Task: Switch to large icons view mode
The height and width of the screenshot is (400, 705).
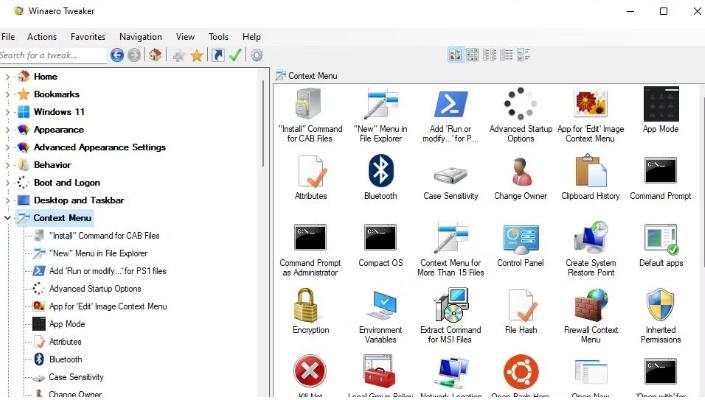Action: pos(455,55)
